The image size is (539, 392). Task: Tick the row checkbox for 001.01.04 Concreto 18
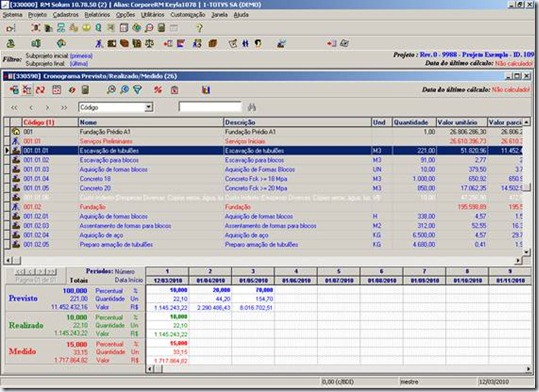7,179
